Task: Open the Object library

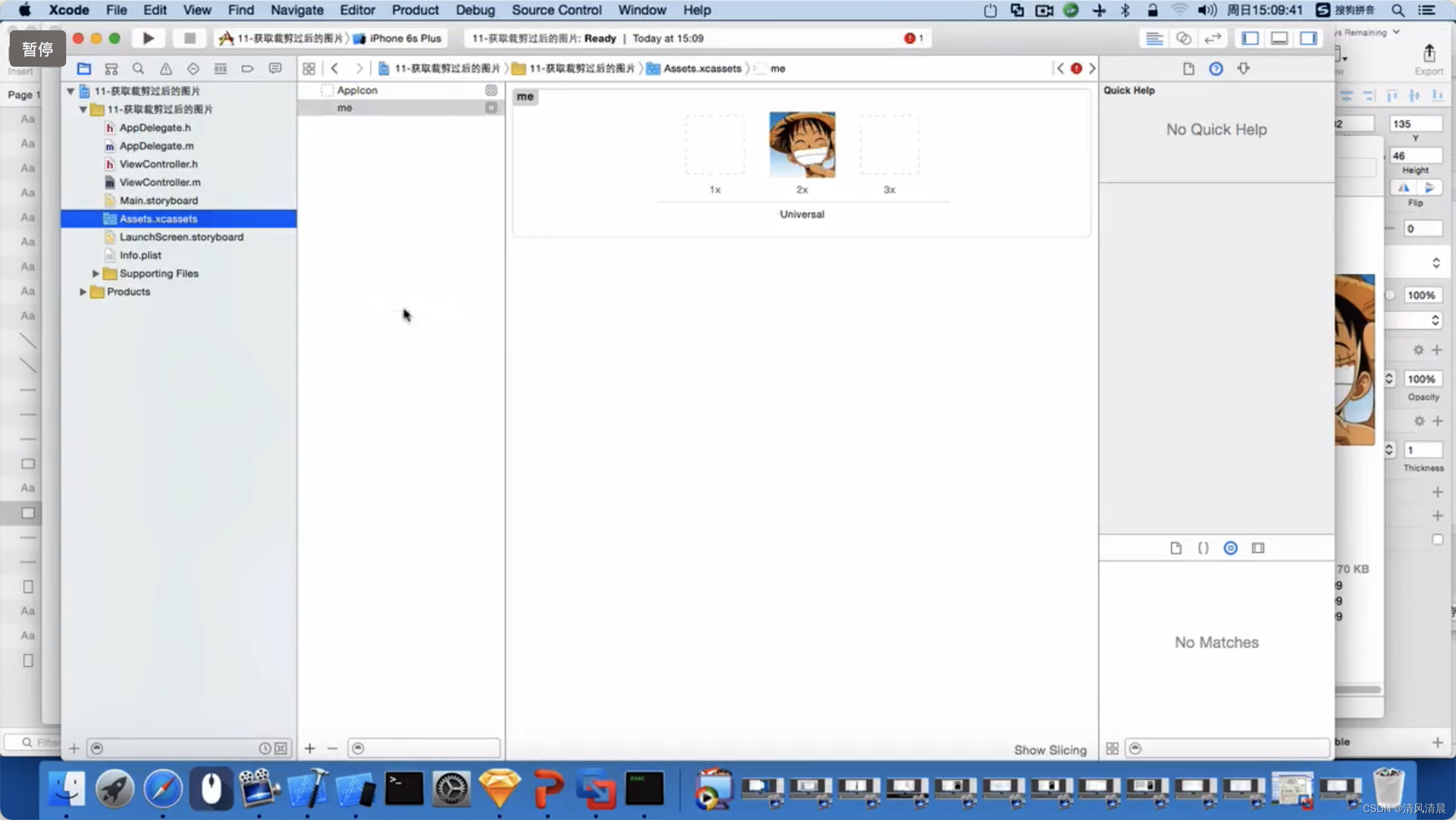Action: (x=1230, y=548)
